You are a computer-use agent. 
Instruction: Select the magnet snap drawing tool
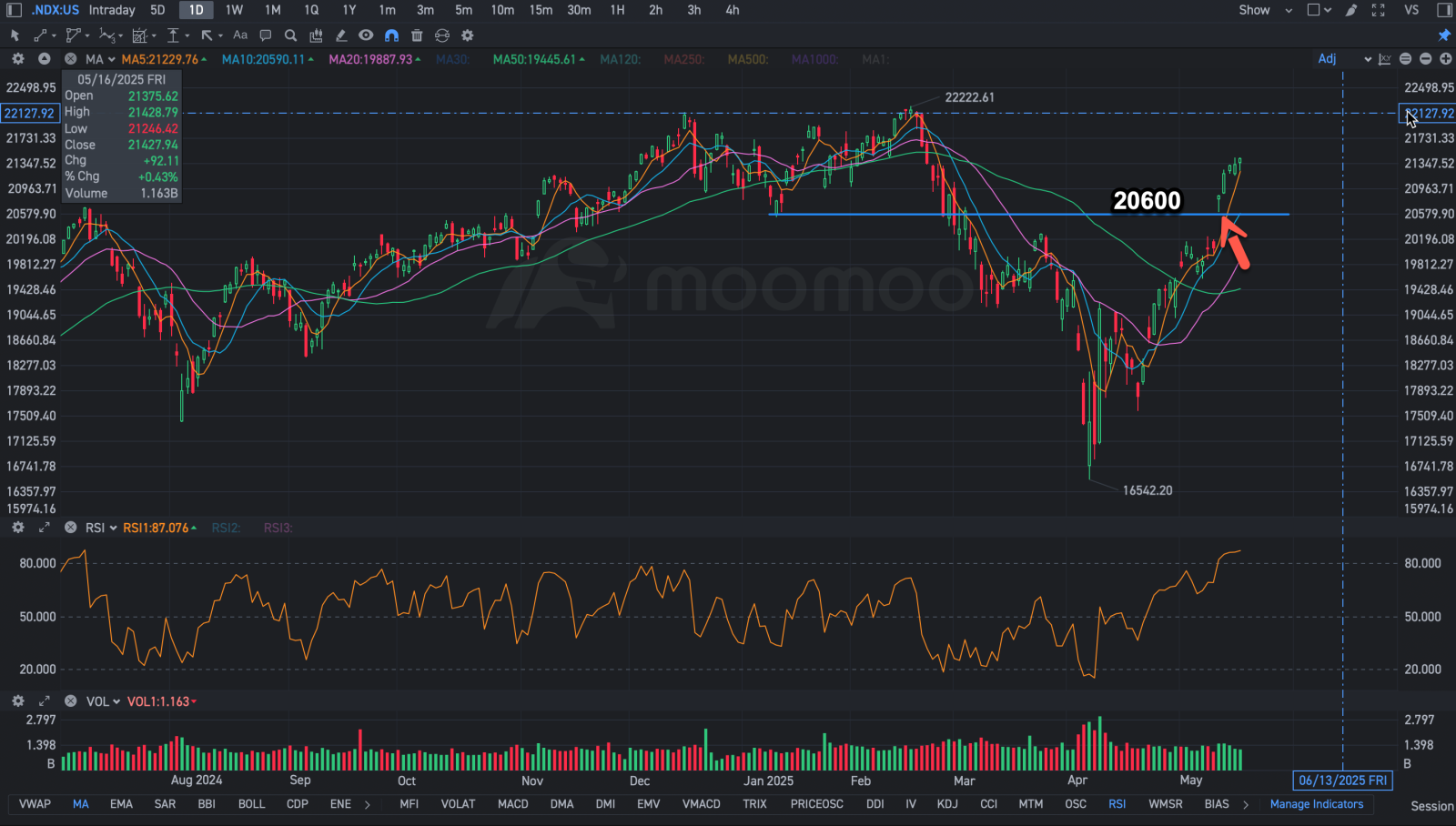391,35
